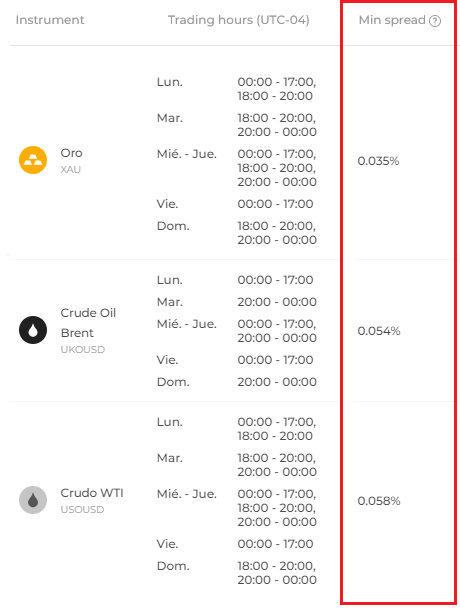
Task: Click the Trading hours (UTC-04) header
Action: coord(239,20)
